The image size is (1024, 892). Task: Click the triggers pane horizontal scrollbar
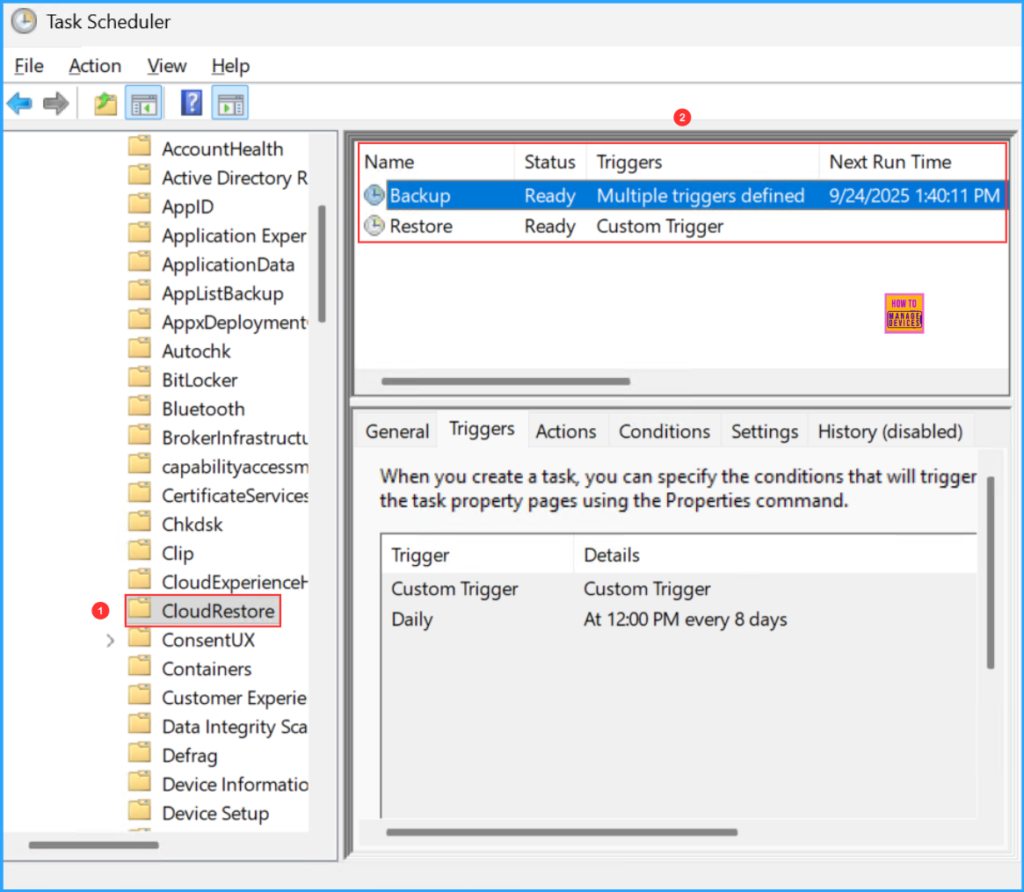point(562,832)
